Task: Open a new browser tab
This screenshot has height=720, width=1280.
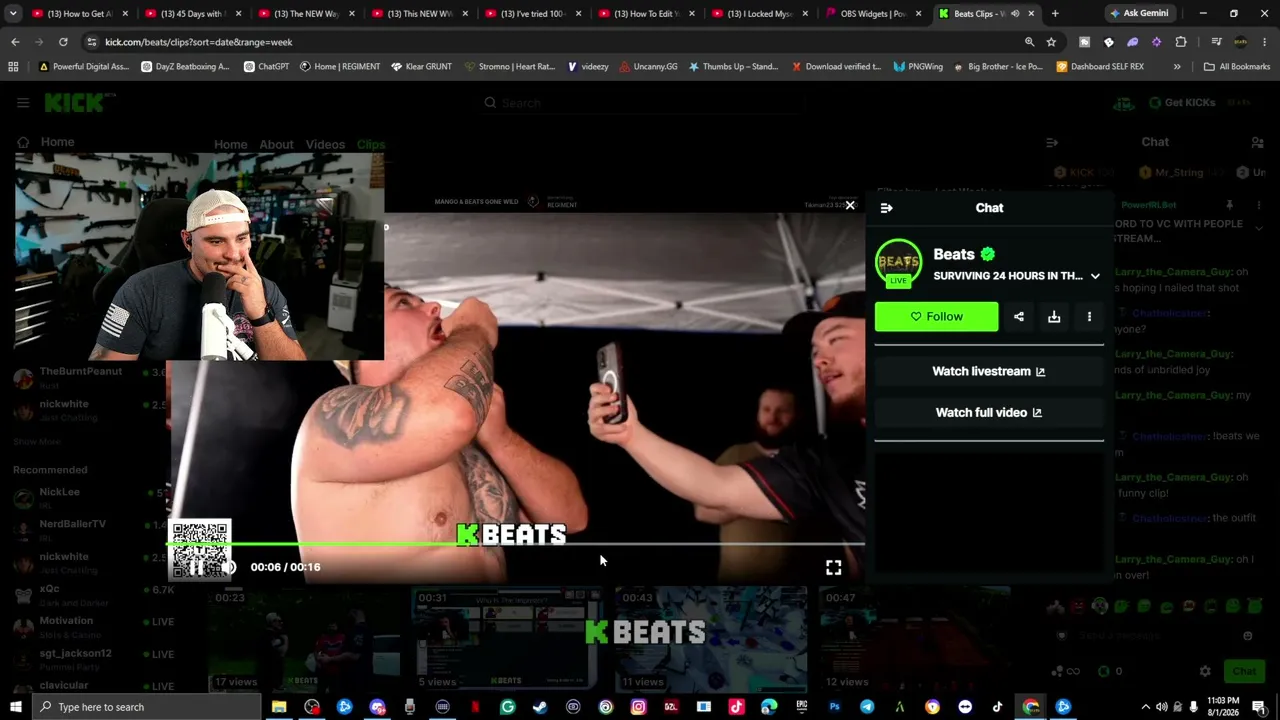Action: coord(1054,14)
